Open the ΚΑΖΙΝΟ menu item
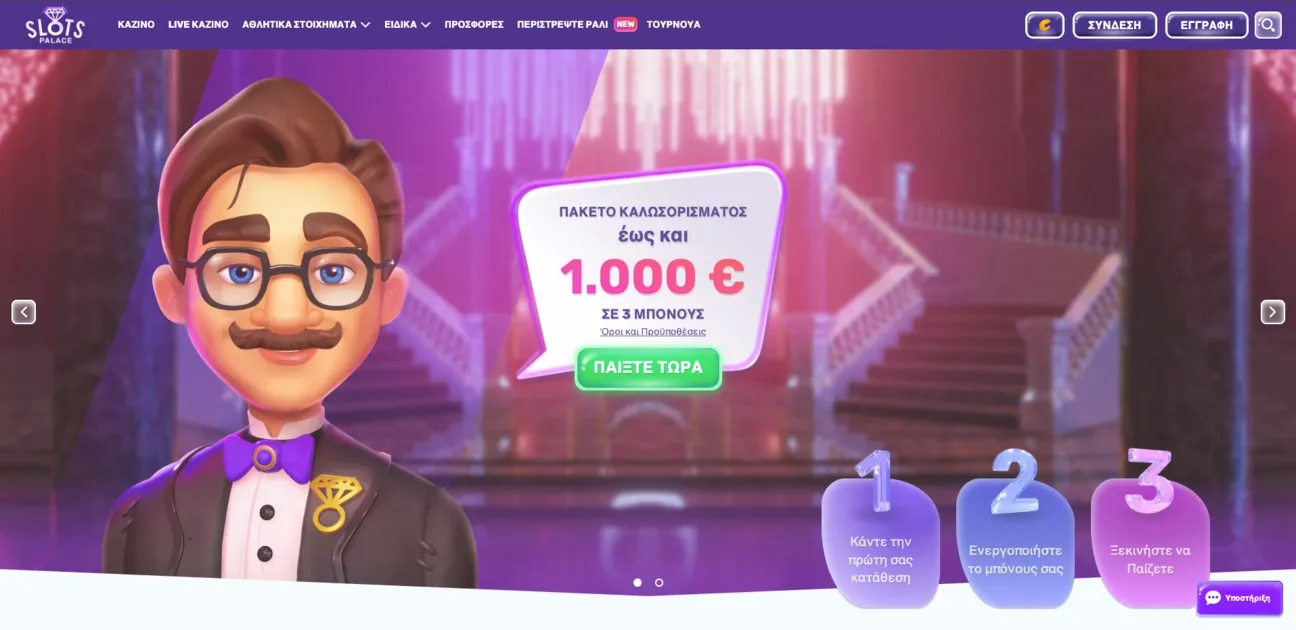Image resolution: width=1296 pixels, height=630 pixels. pos(136,24)
